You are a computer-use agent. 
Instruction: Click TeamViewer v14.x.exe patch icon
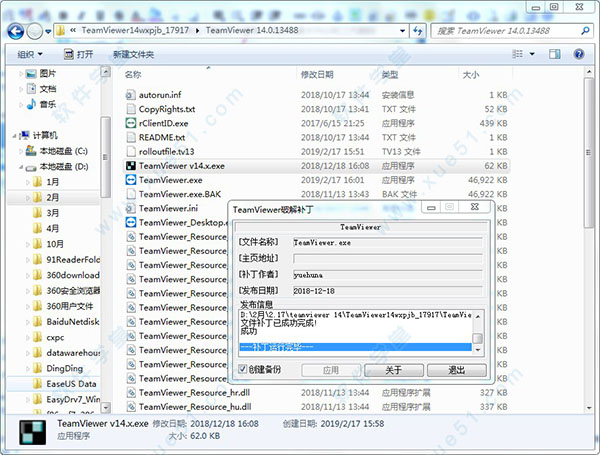(x=131, y=166)
